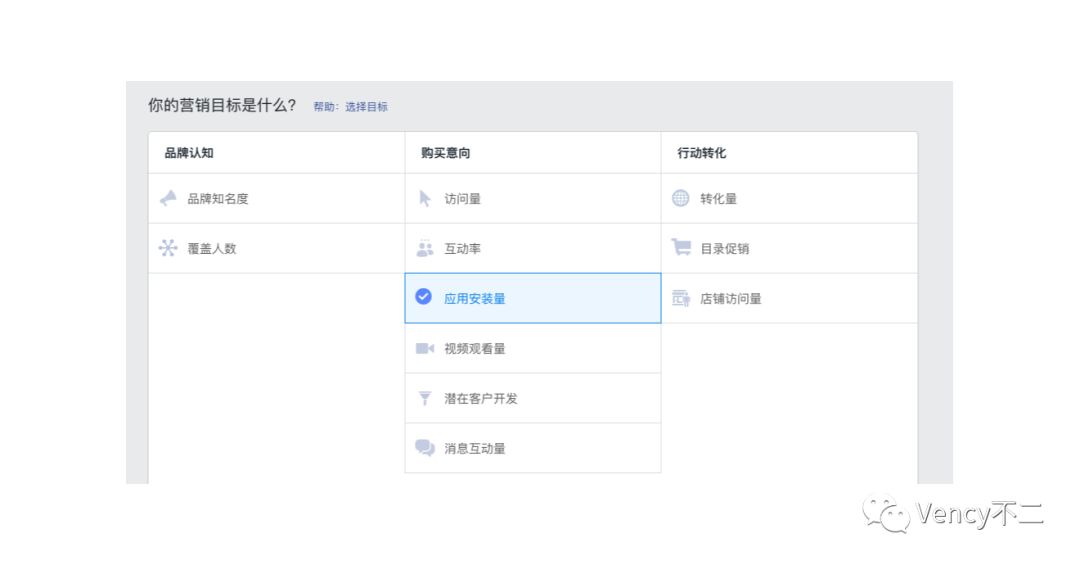Click the shopping cart icon for 目录促销

point(681,247)
